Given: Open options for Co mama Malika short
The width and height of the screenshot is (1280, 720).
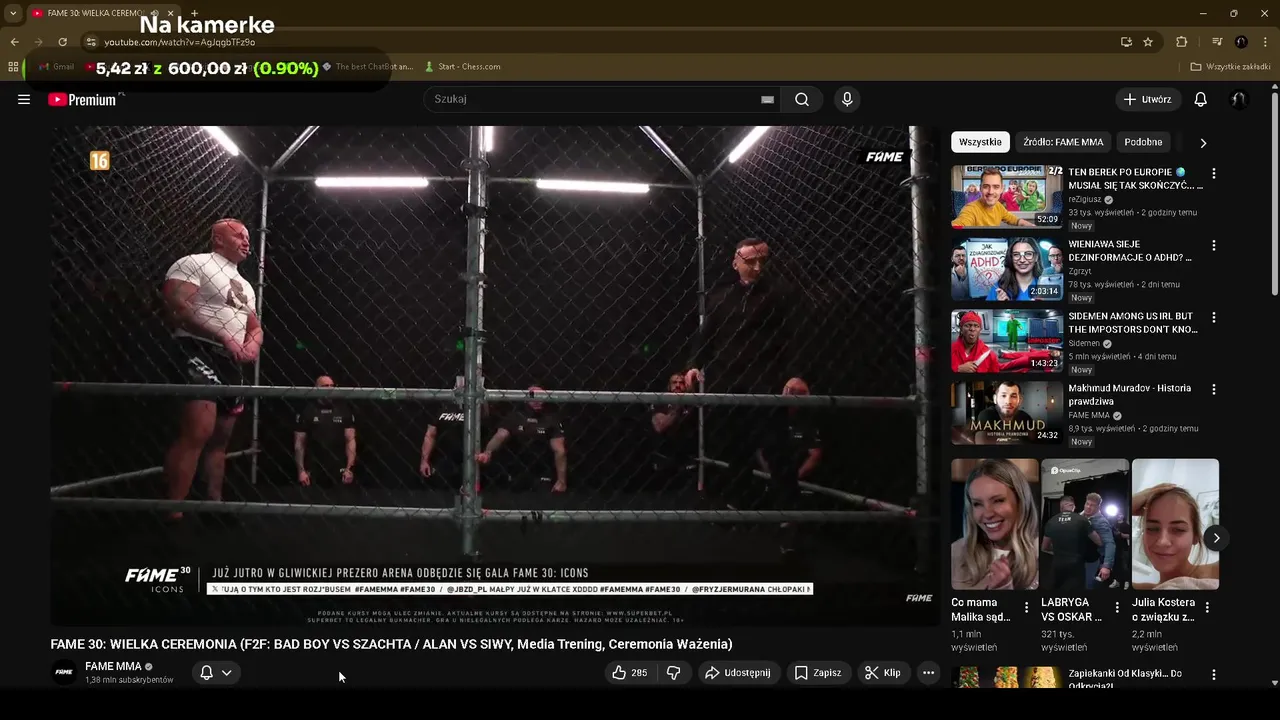Looking at the screenshot, I should pyautogui.click(x=1026, y=607).
